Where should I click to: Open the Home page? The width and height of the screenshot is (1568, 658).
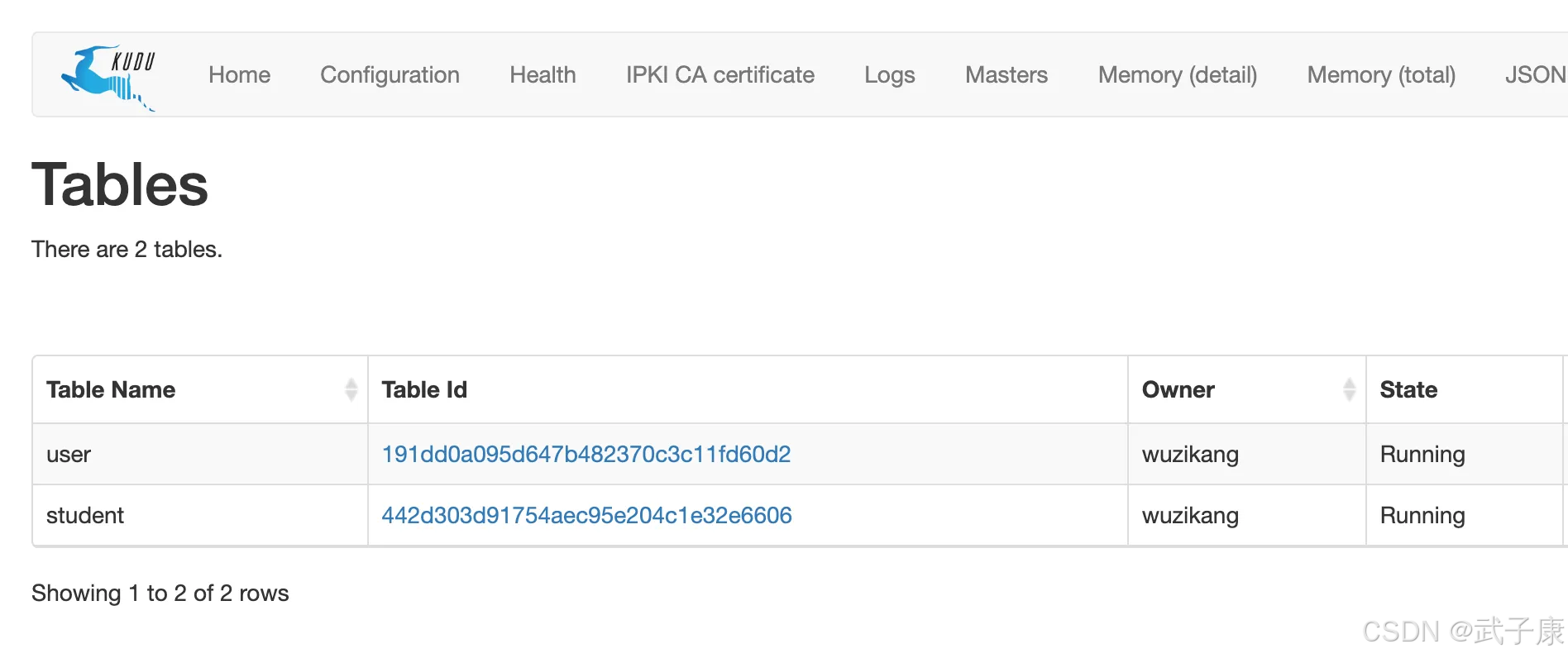[x=239, y=75]
